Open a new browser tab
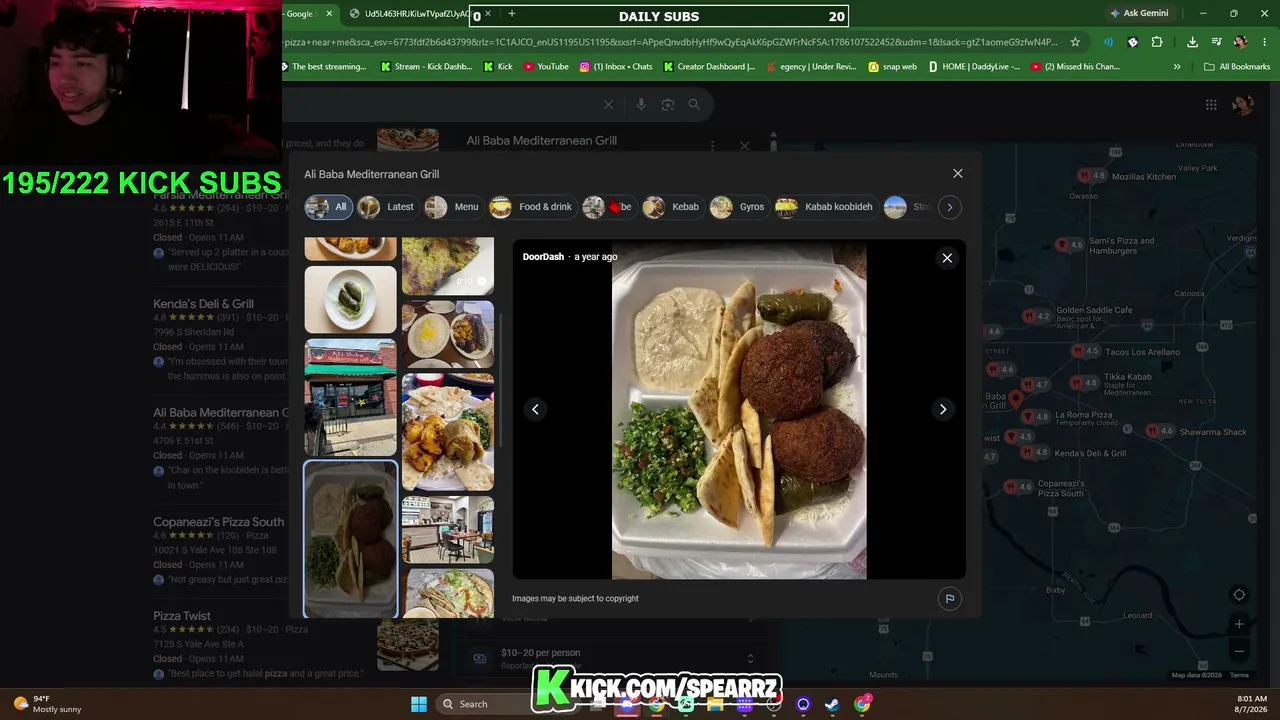Screen dimensions: 1280x720 click(x=511, y=14)
